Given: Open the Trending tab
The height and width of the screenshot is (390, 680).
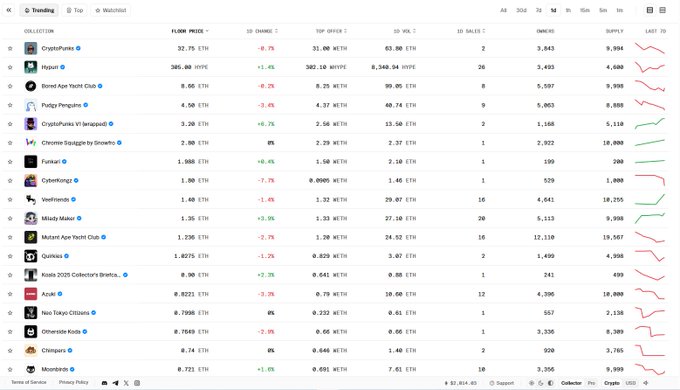Looking at the screenshot, I should 39,10.
